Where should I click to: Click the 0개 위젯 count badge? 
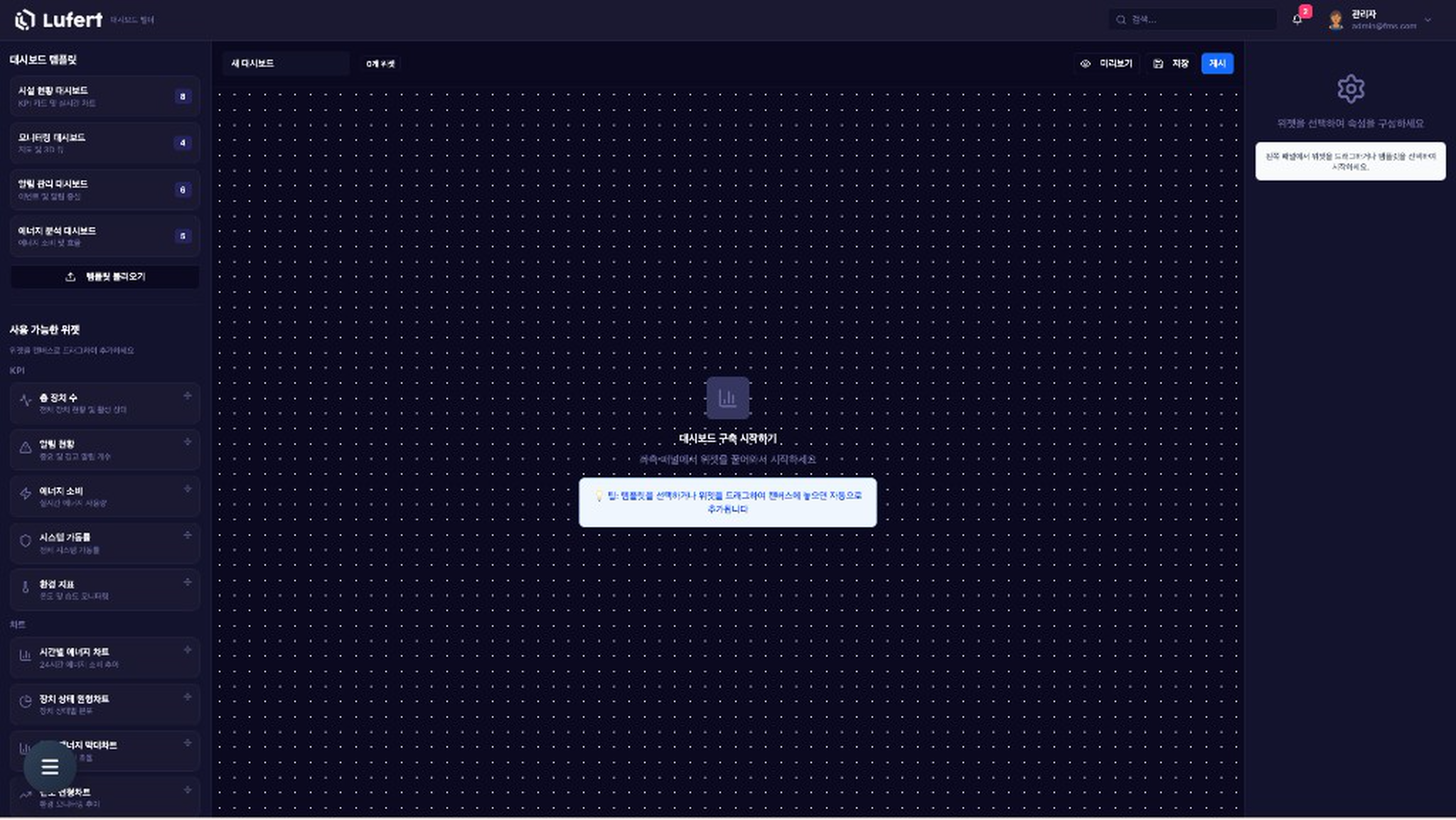[x=380, y=63]
